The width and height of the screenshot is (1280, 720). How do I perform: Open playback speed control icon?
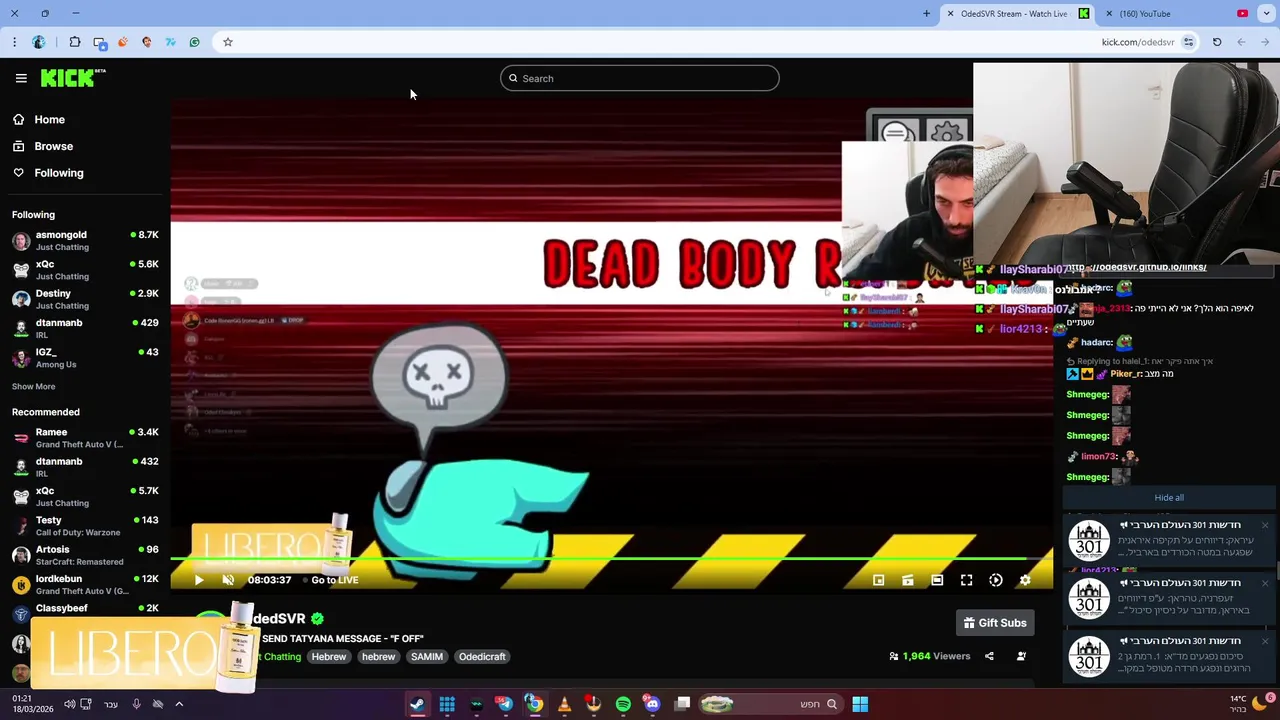[x=996, y=580]
